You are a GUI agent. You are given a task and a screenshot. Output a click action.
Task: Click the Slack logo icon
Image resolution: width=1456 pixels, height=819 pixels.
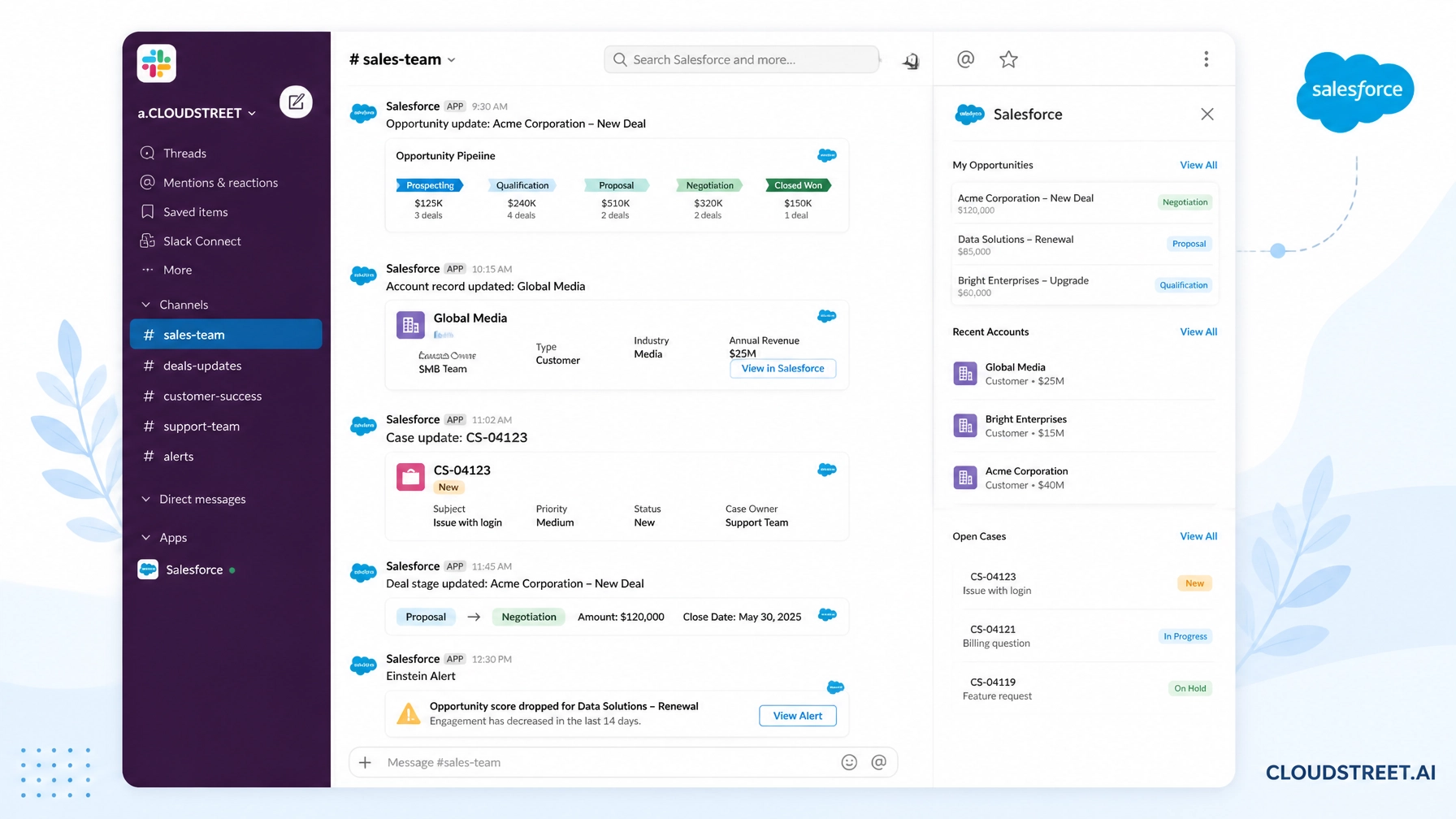pyautogui.click(x=157, y=63)
